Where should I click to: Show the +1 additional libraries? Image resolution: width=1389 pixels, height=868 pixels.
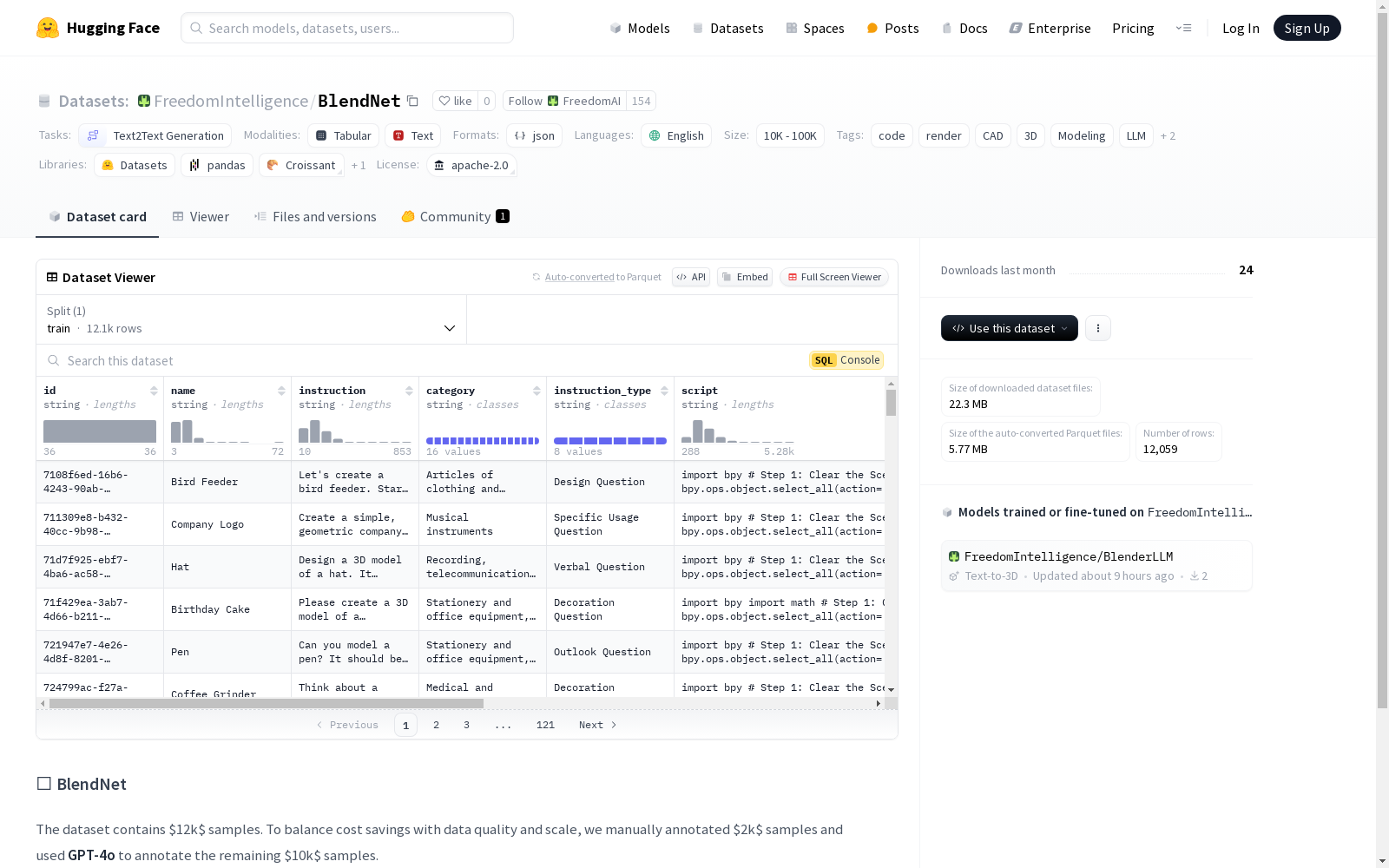click(359, 165)
